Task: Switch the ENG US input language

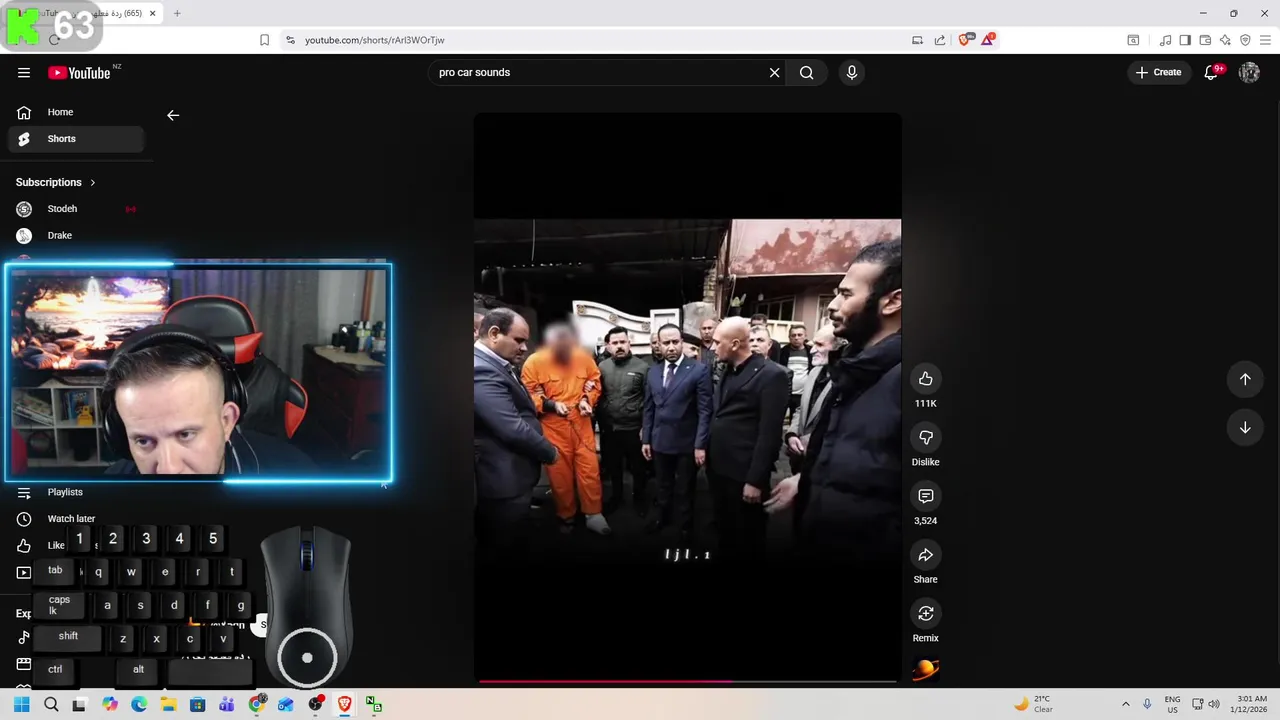Action: coord(1172,704)
